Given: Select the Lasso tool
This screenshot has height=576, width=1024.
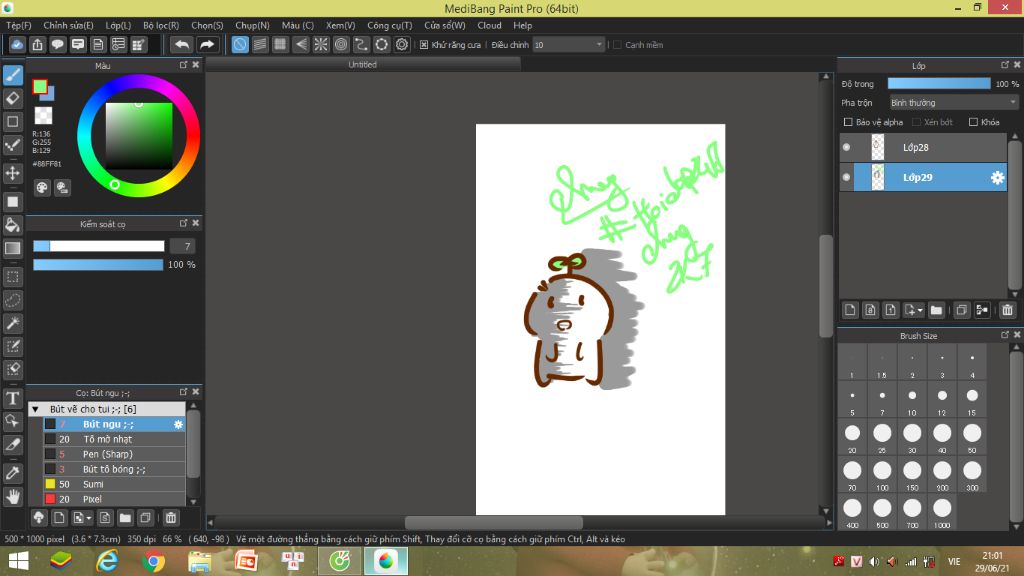Looking at the screenshot, I should [x=12, y=300].
